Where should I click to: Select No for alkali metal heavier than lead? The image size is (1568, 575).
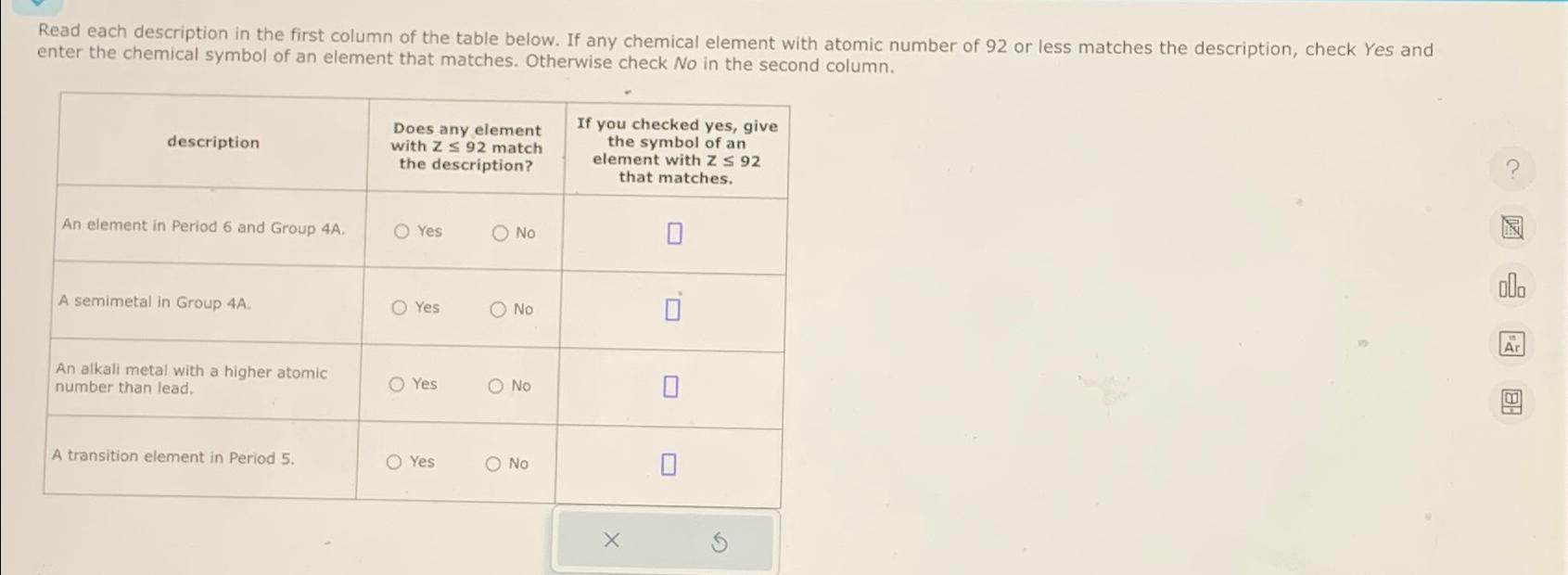494,386
